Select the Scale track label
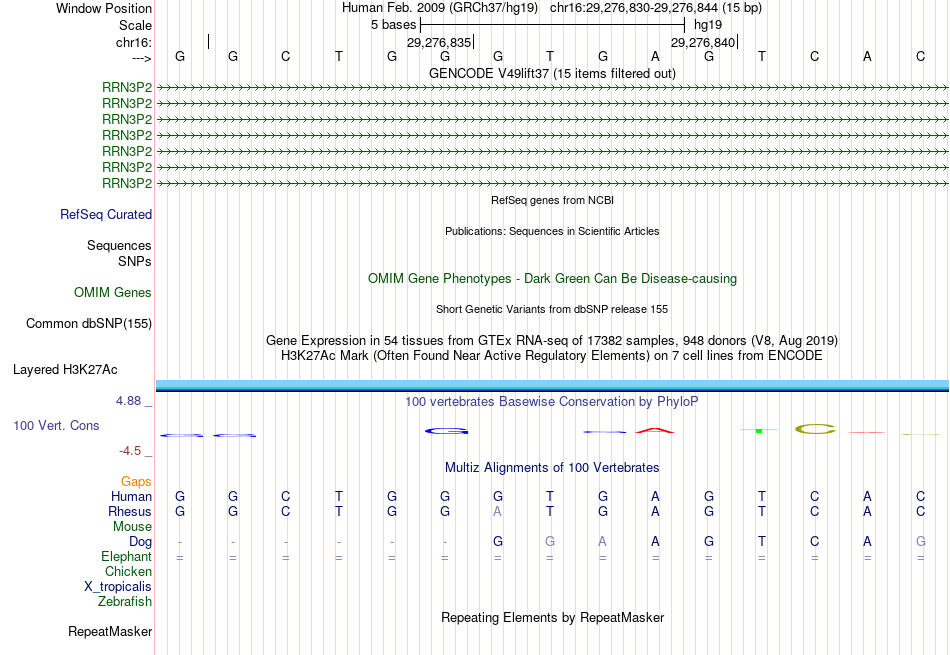The image size is (950, 655). [135, 25]
